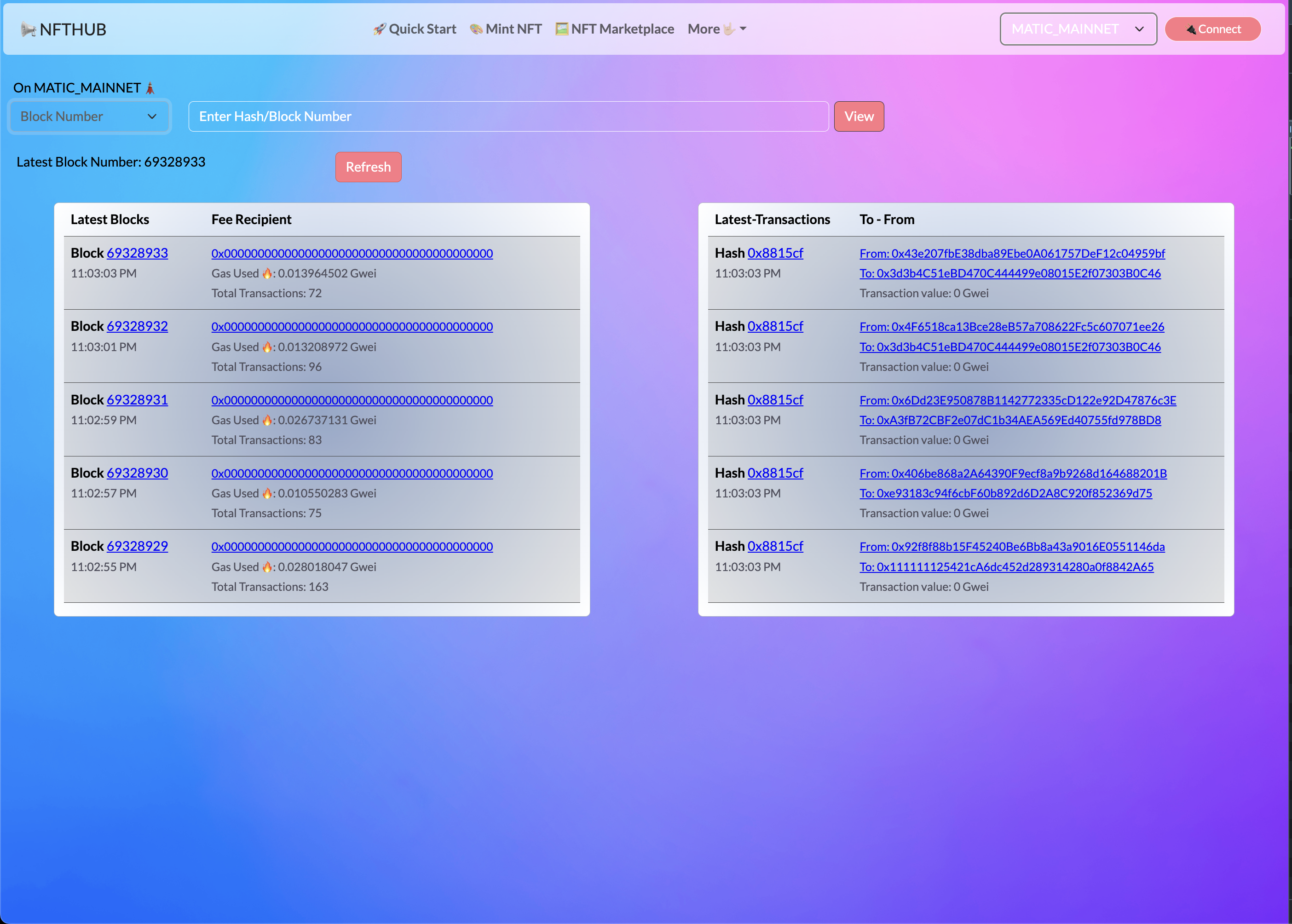This screenshot has width=1292, height=924.
Task: Click the View button
Action: click(x=858, y=116)
